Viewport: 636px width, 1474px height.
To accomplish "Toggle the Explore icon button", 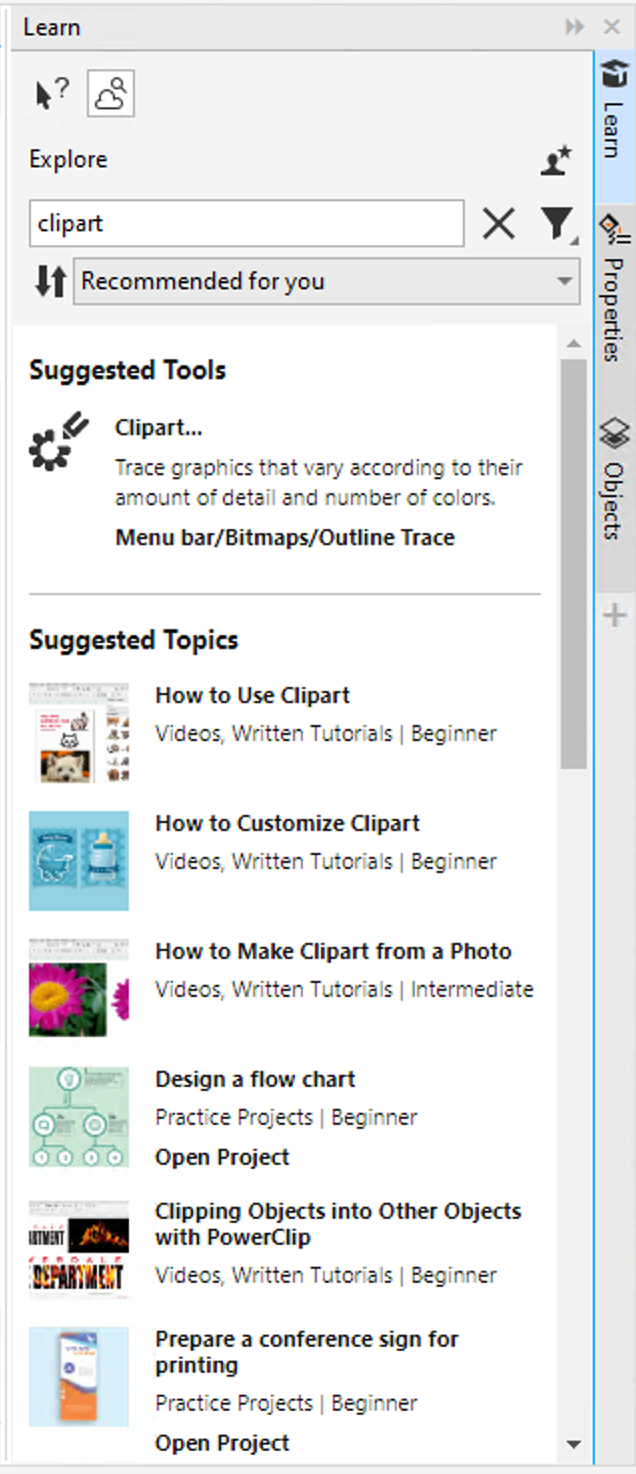I will point(110,94).
